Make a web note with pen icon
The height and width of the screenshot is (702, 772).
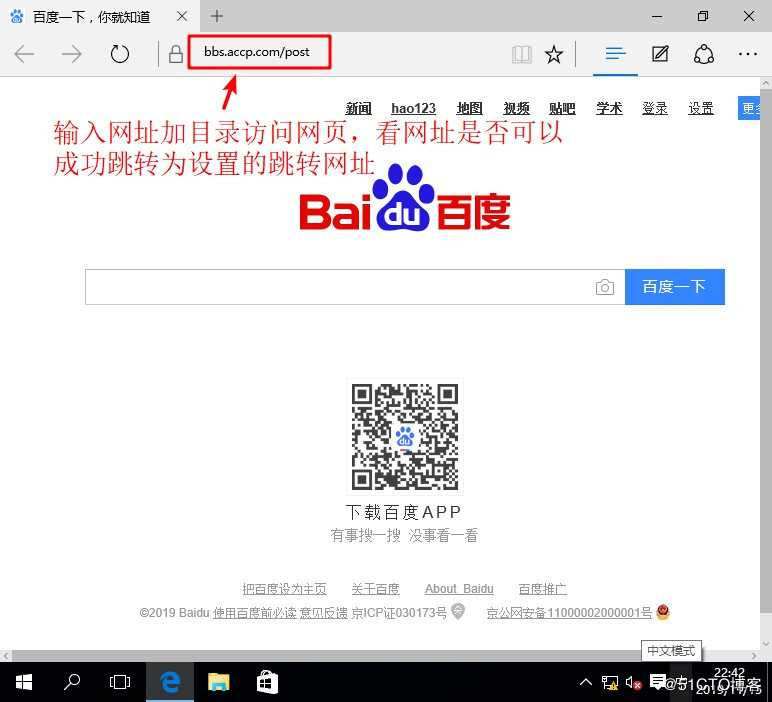[660, 54]
